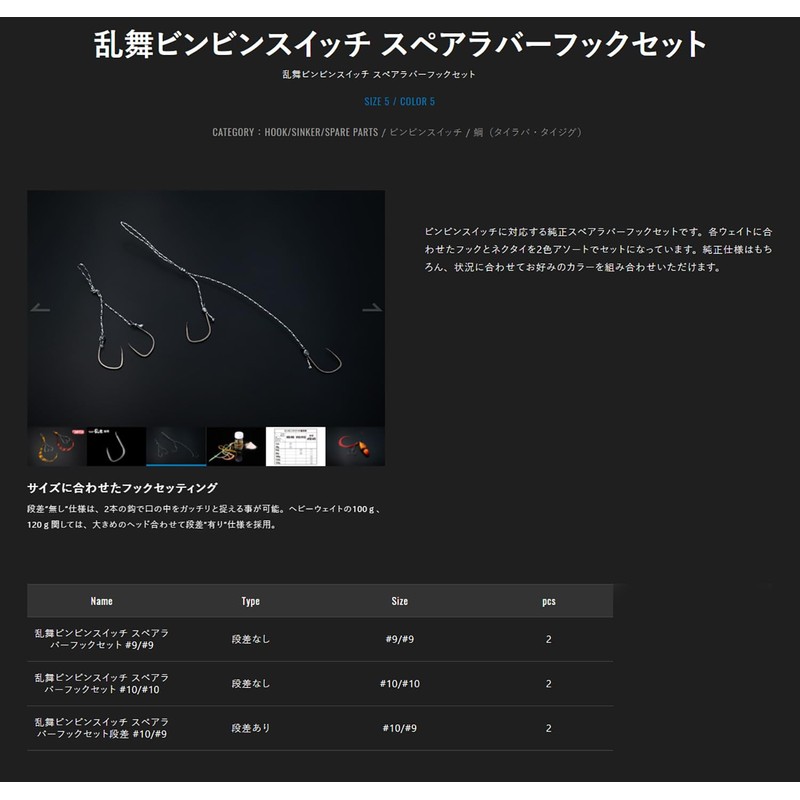Click the previous image arrow on the gallery

40,308
